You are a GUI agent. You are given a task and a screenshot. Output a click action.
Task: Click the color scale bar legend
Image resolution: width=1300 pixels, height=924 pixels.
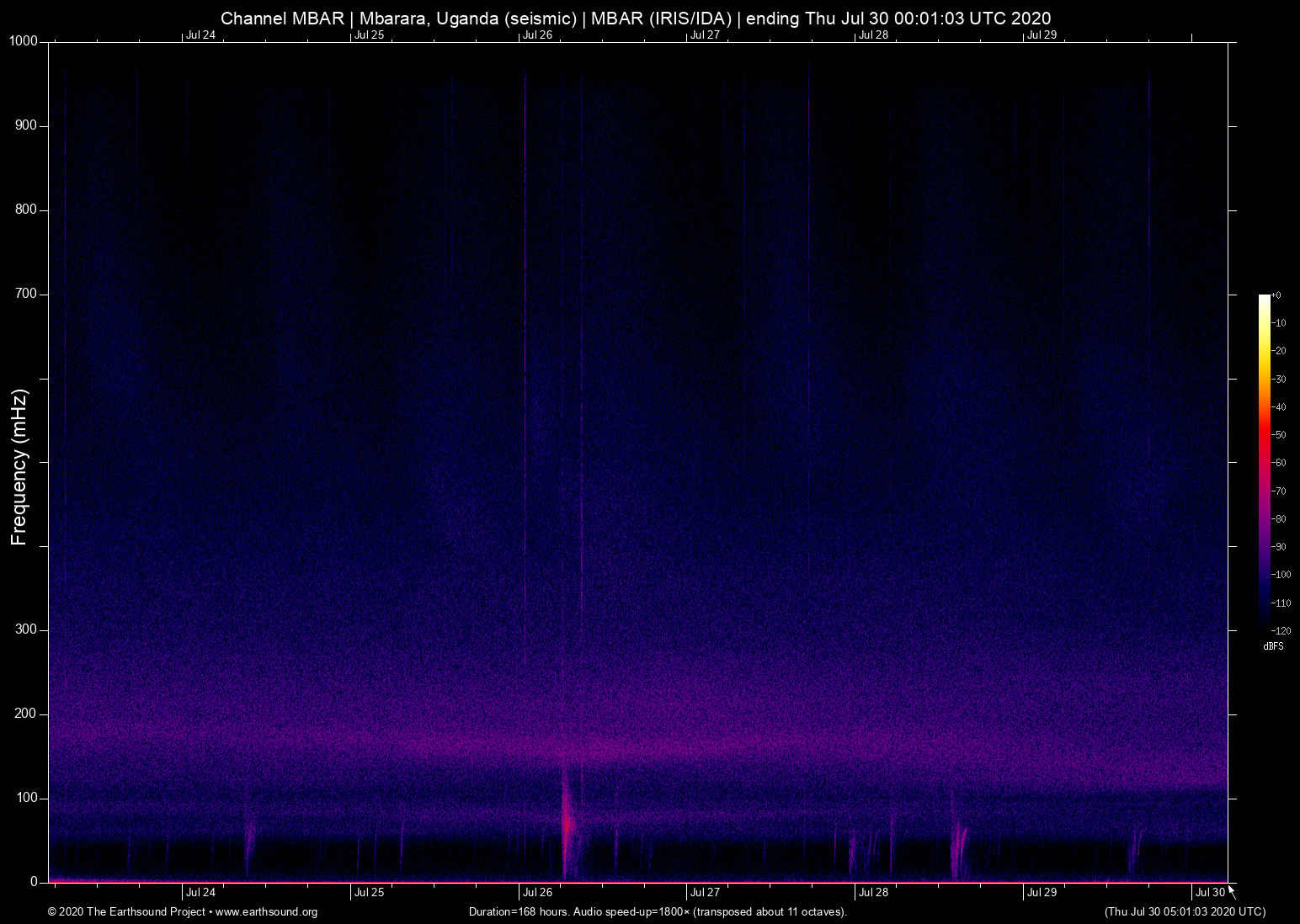click(1264, 461)
